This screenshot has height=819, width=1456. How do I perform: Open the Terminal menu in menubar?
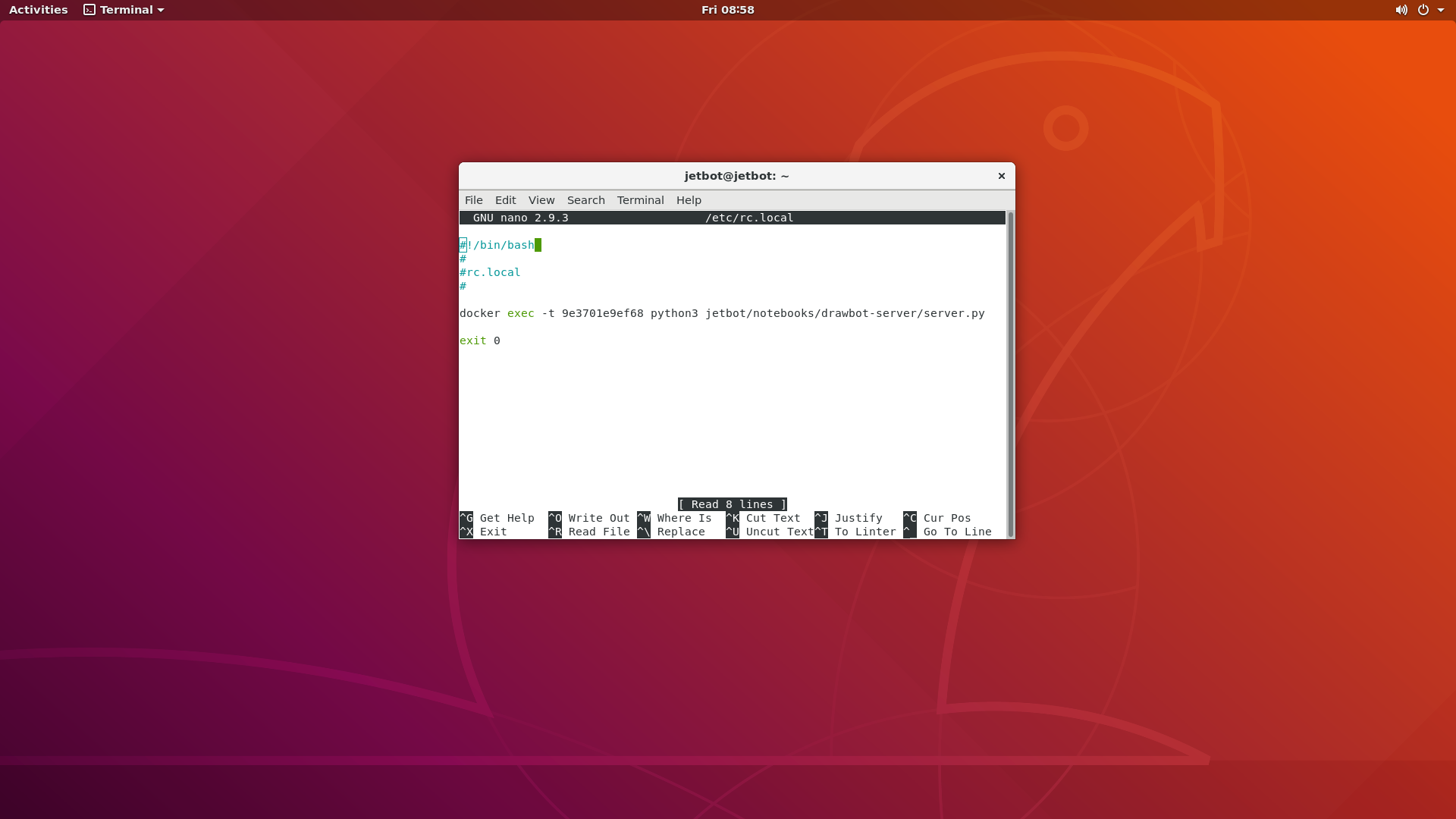640,200
